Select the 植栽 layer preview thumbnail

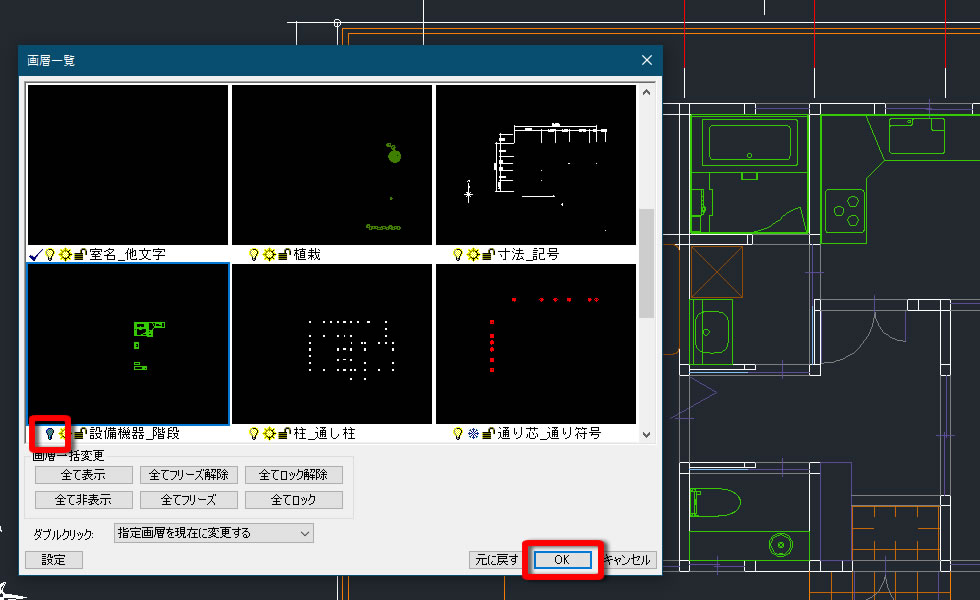coord(332,165)
